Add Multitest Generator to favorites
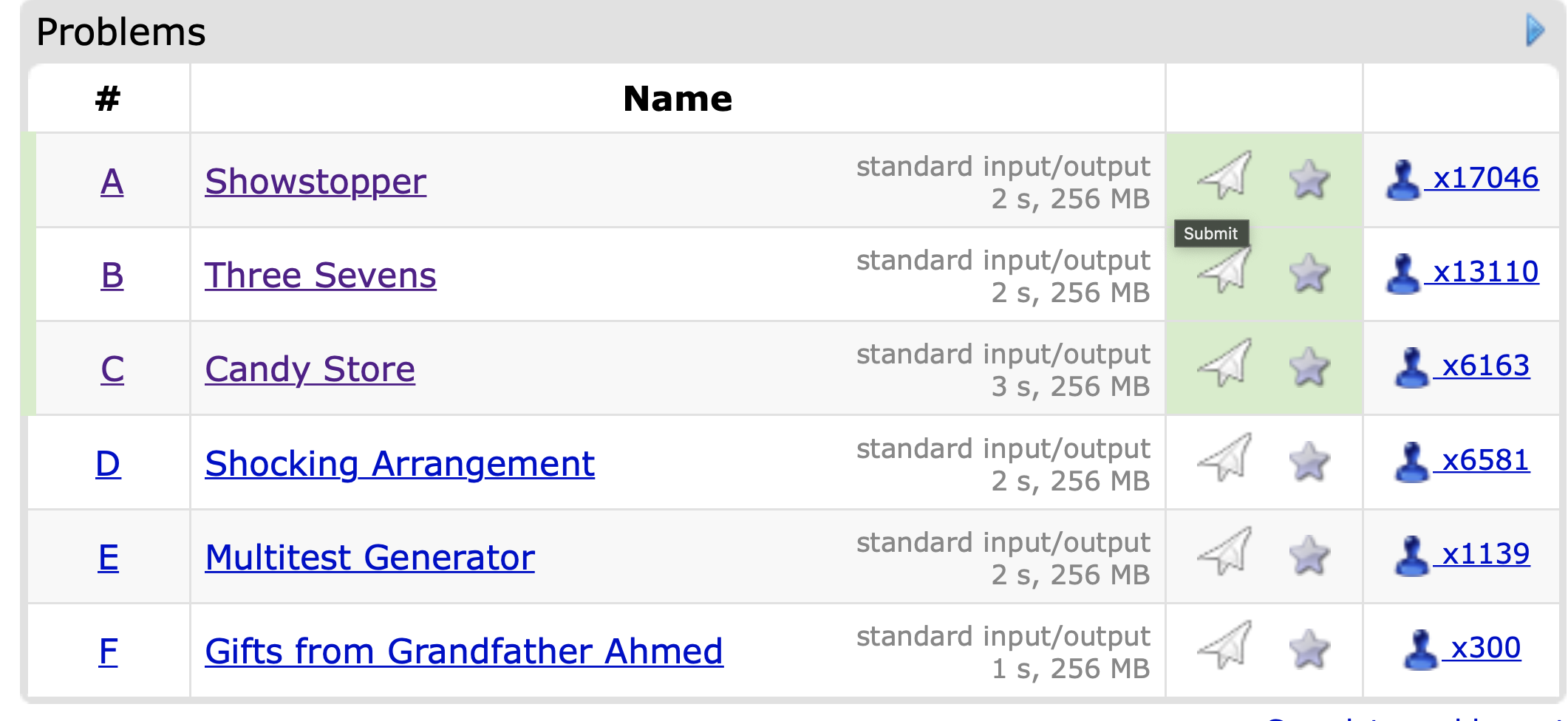The image size is (1568, 721). click(x=1309, y=555)
